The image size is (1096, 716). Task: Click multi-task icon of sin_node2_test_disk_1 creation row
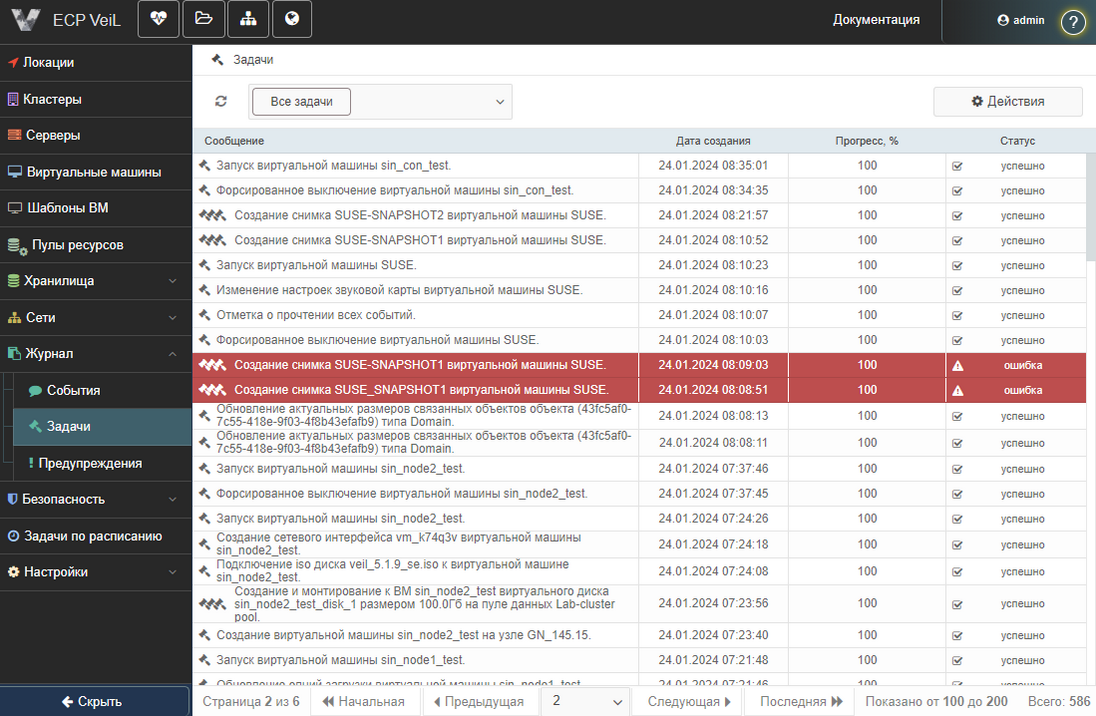pyautogui.click(x=212, y=603)
